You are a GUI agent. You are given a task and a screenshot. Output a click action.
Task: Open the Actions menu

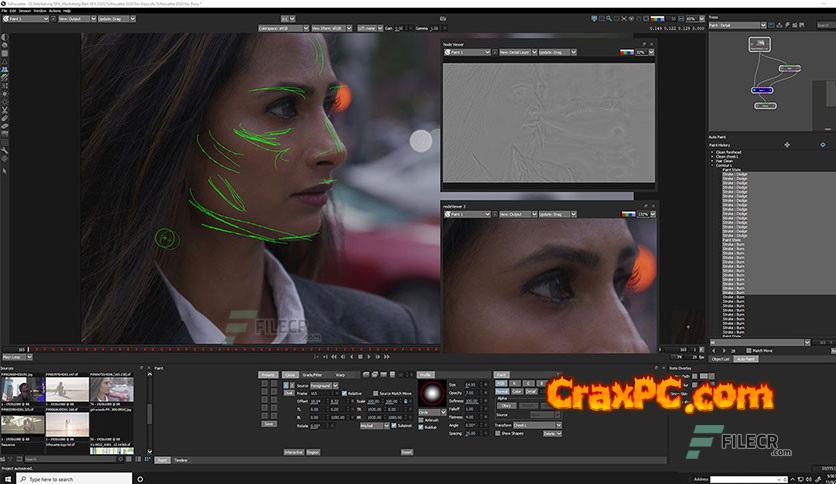54,11
